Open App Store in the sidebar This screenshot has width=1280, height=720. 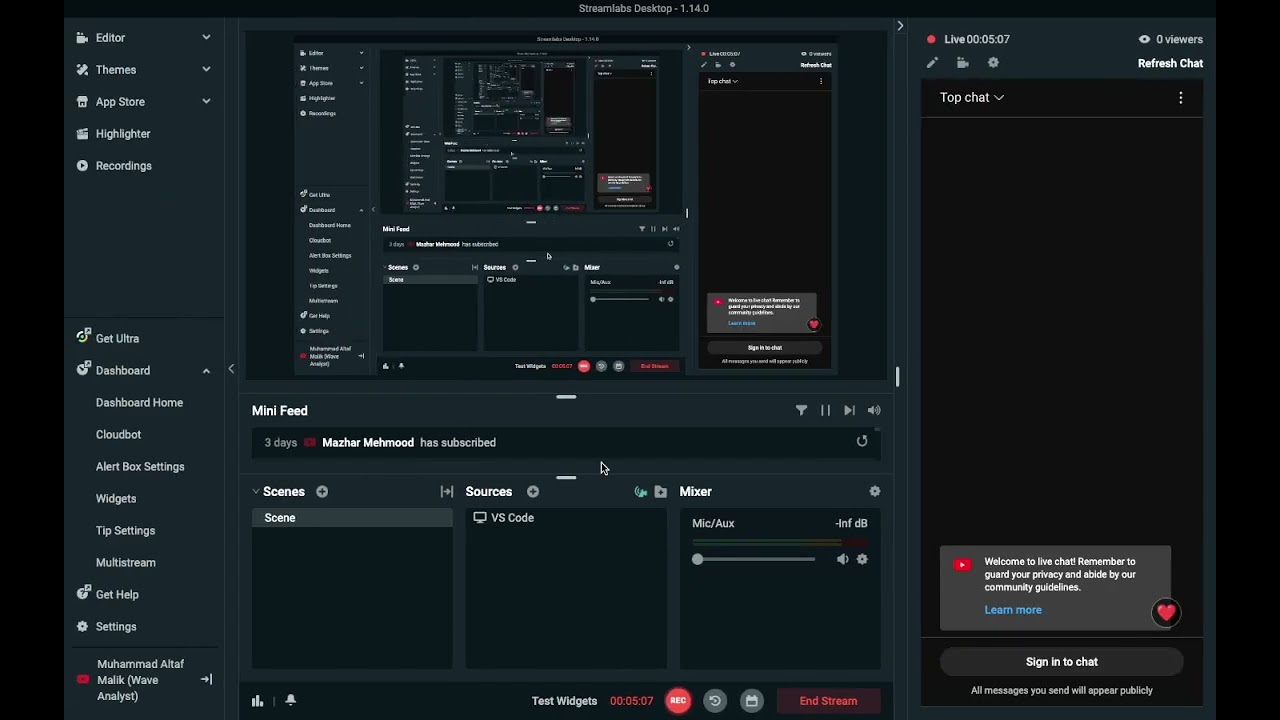(x=120, y=102)
